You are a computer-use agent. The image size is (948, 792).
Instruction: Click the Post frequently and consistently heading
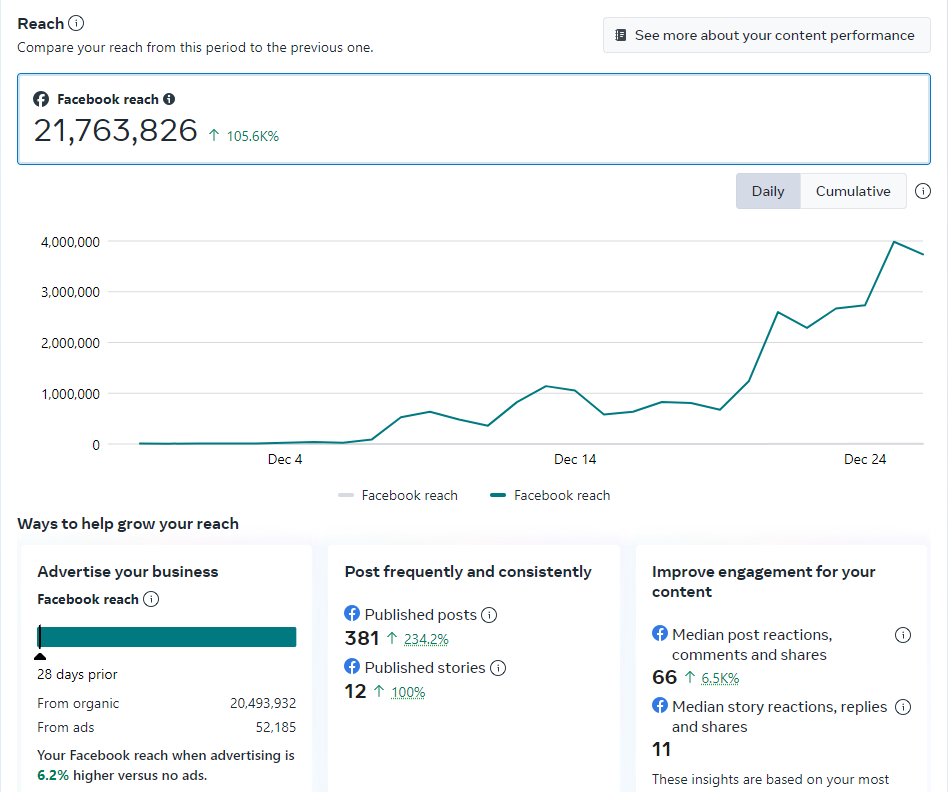468,572
